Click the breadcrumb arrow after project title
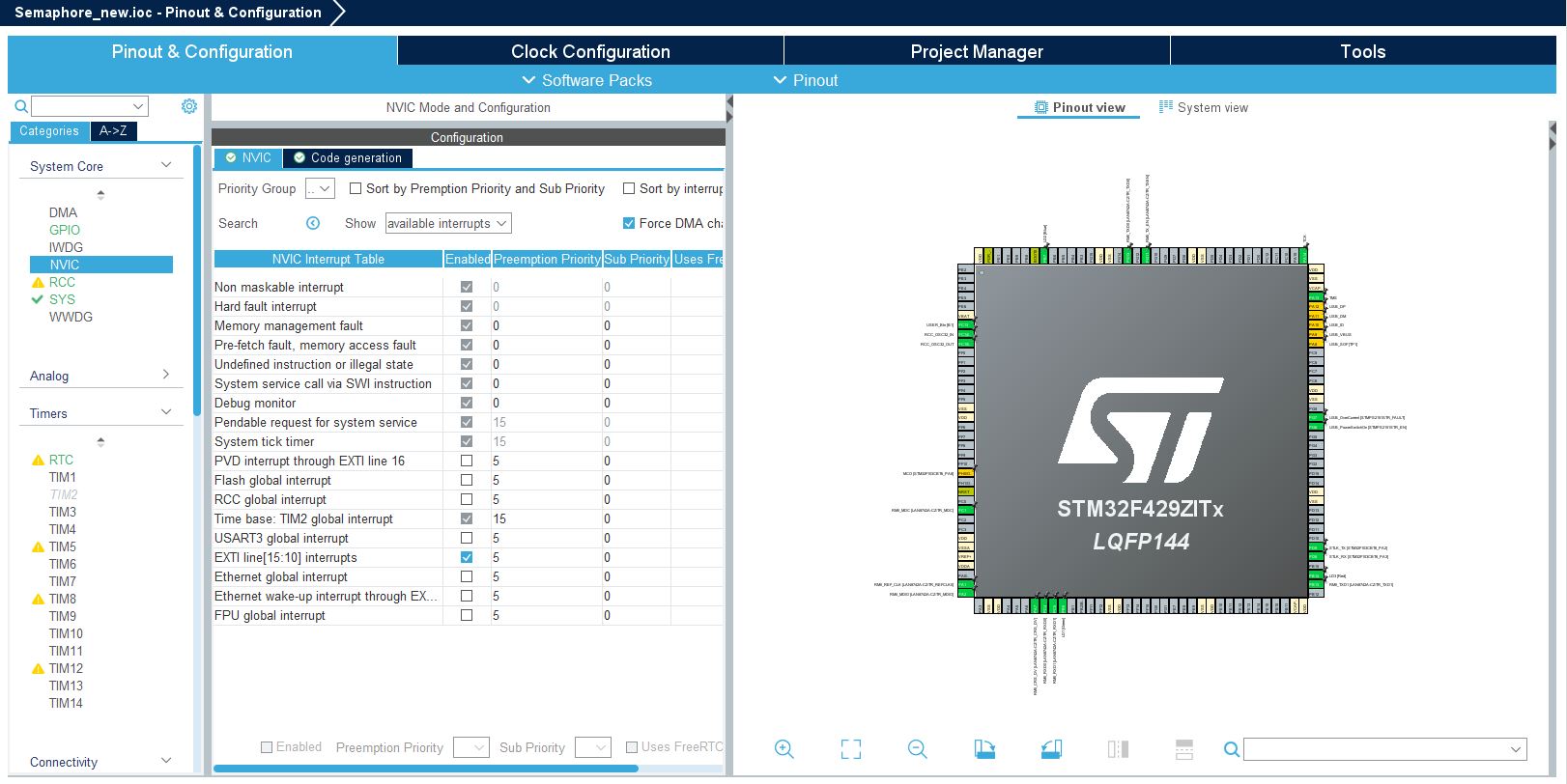The width and height of the screenshot is (1567, 784). click(x=337, y=13)
